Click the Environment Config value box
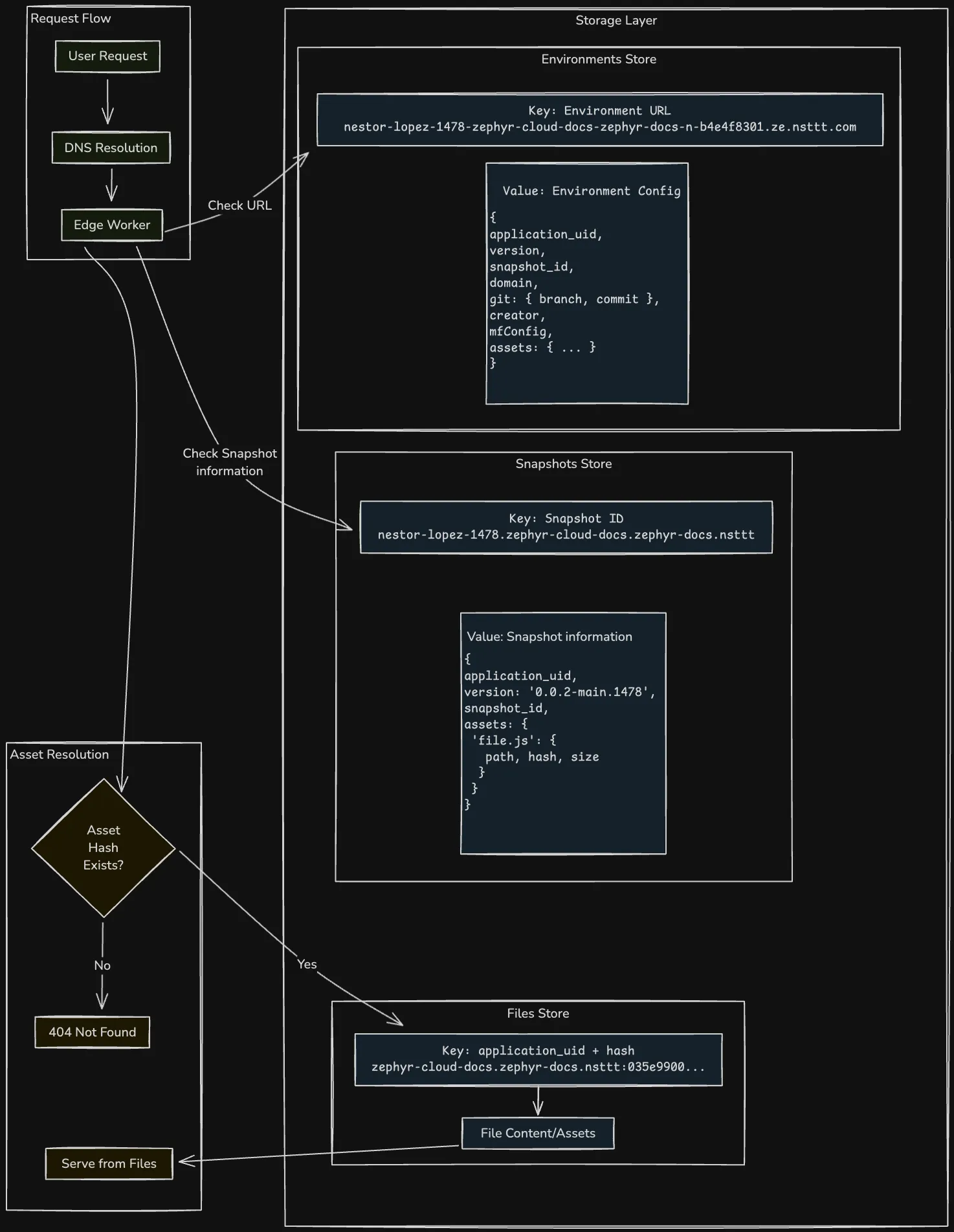 (x=586, y=284)
